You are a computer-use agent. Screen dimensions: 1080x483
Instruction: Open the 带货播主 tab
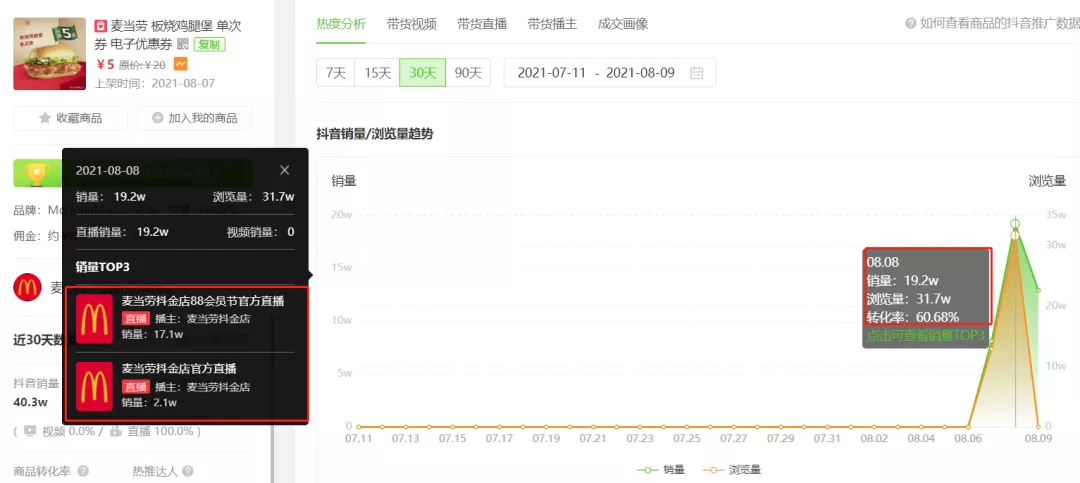[x=552, y=23]
